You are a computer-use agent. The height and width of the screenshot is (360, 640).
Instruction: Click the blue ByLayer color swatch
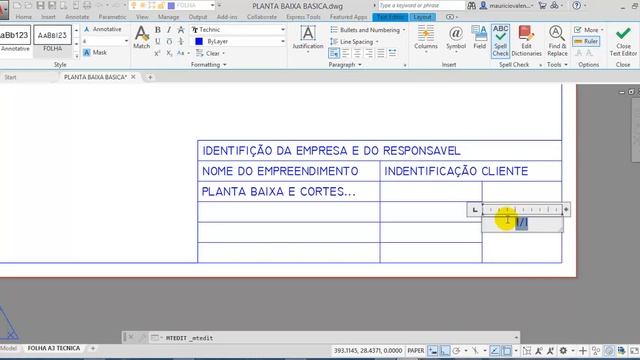[199, 41]
